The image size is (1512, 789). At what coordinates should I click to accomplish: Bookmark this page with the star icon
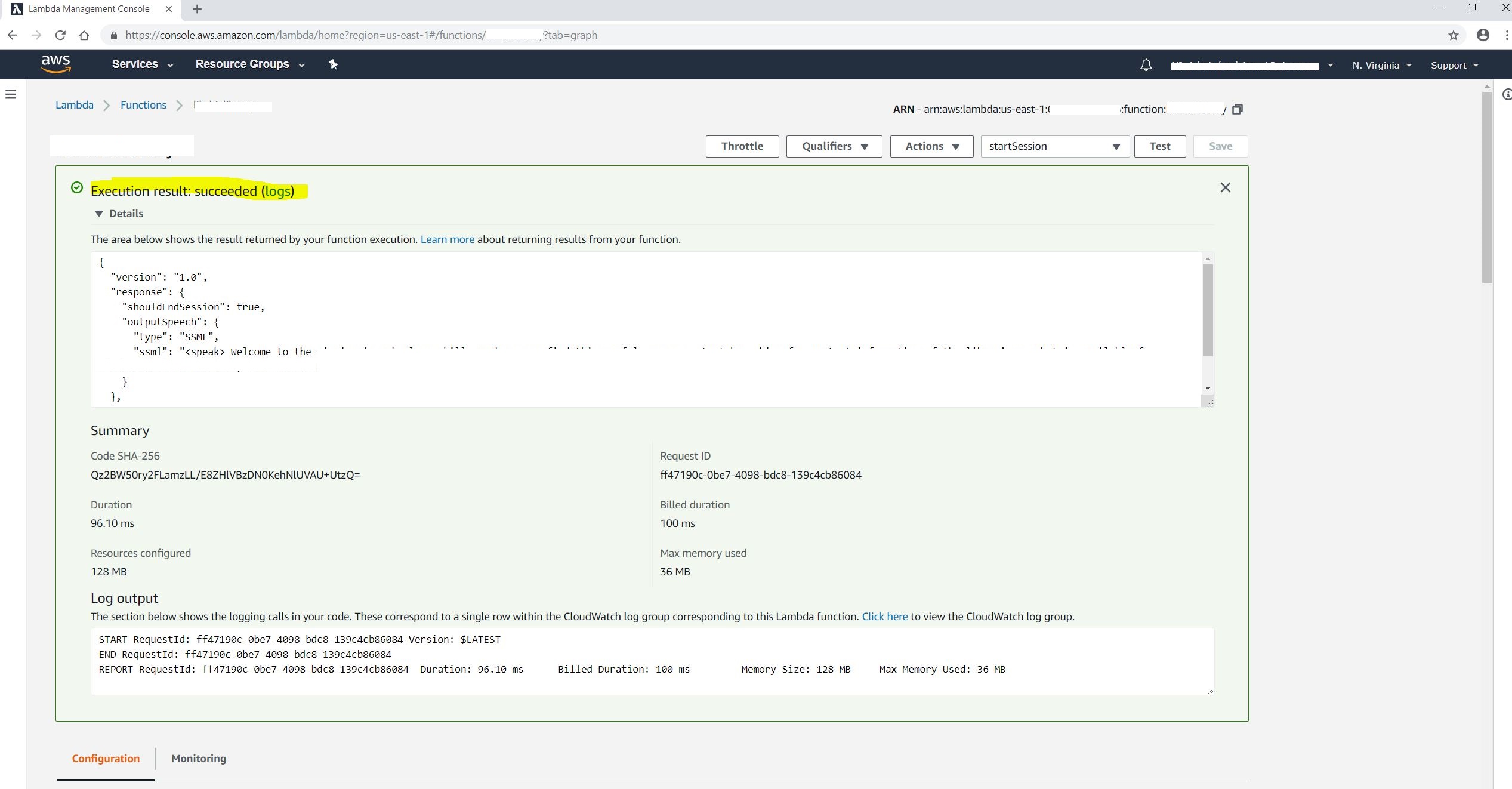pyautogui.click(x=1453, y=35)
